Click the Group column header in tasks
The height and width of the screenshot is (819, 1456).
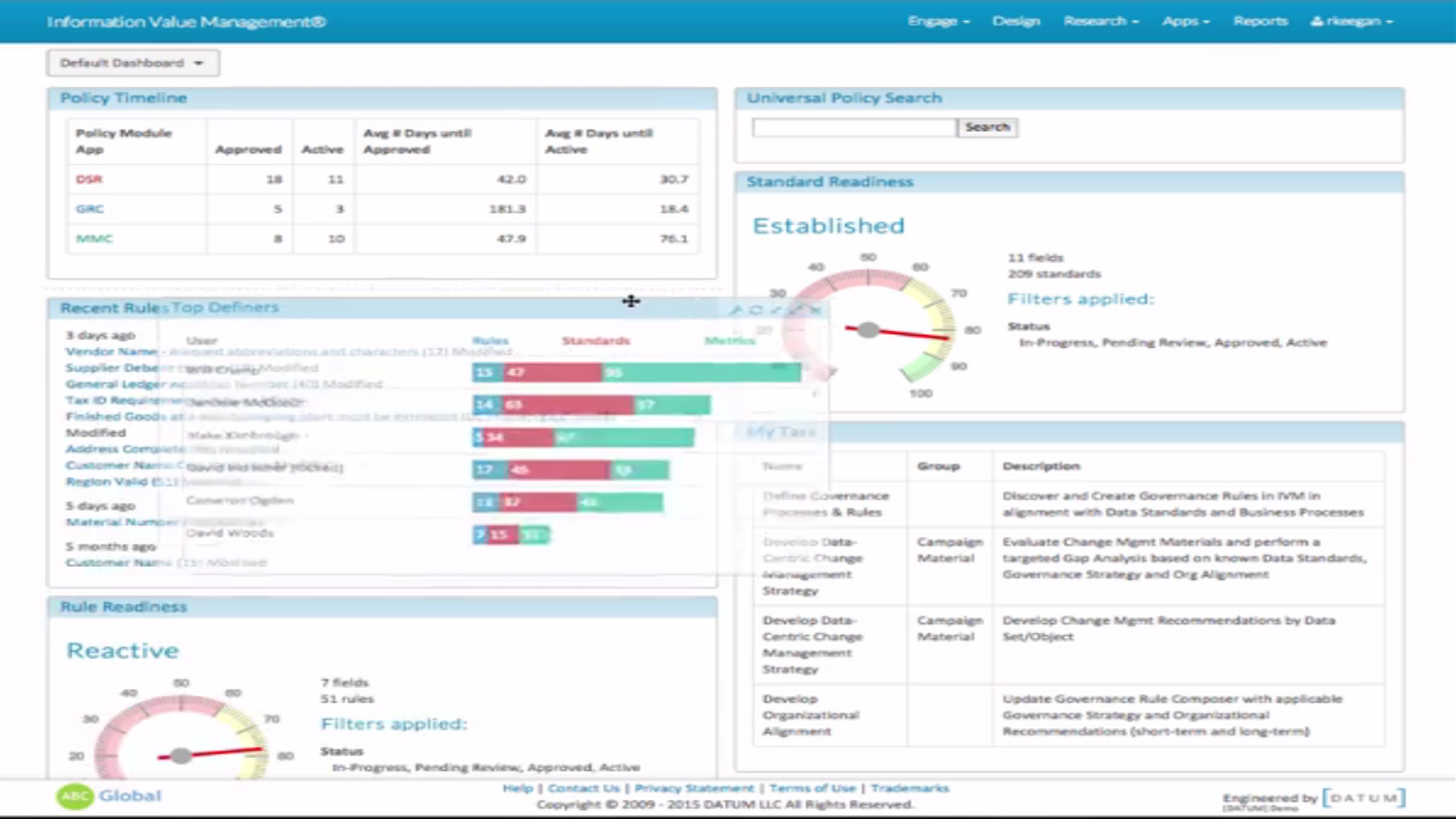[938, 466]
